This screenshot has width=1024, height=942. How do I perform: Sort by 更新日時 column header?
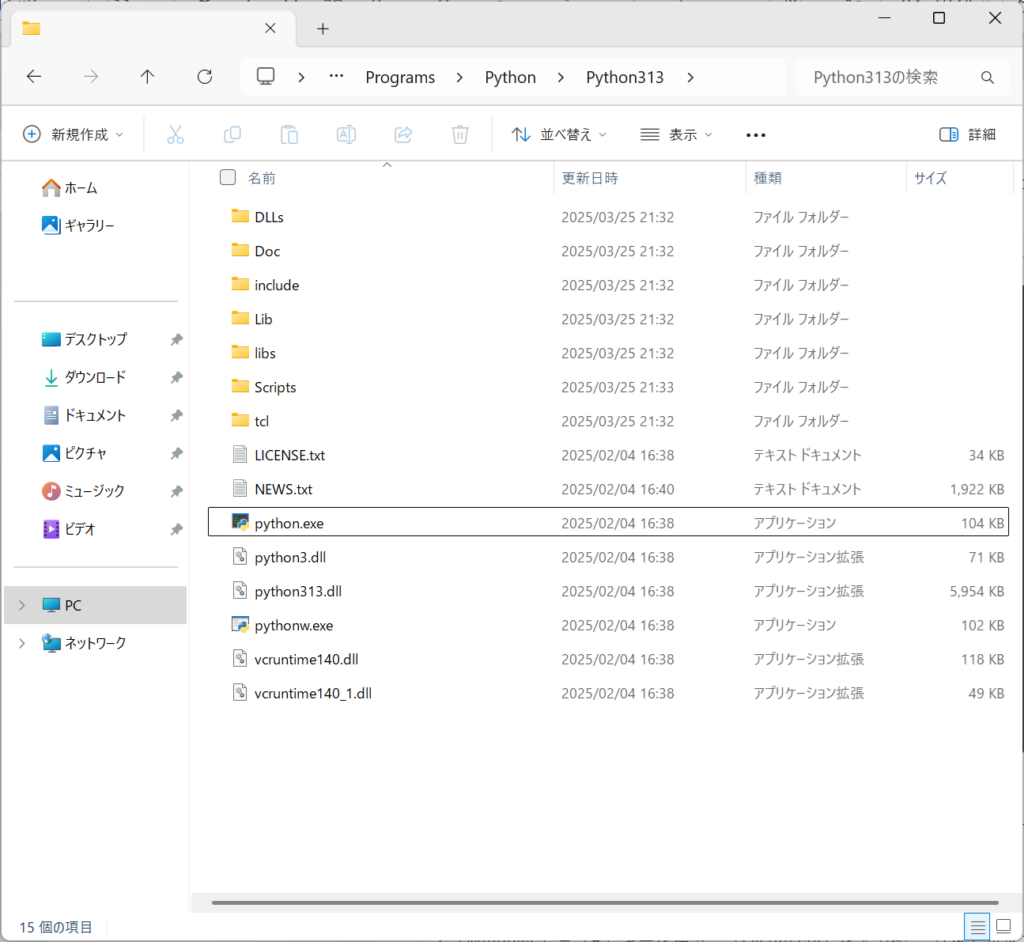click(590, 178)
